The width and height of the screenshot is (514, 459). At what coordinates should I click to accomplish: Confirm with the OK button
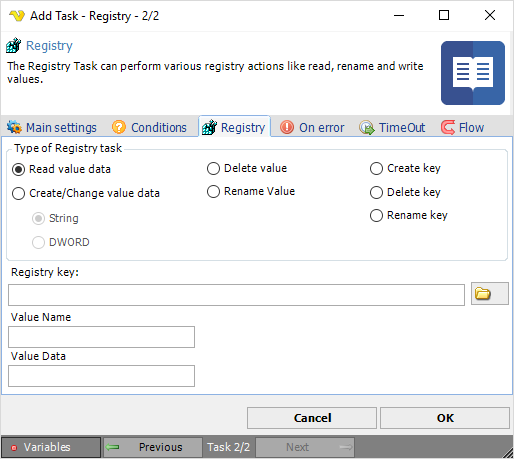(445, 418)
